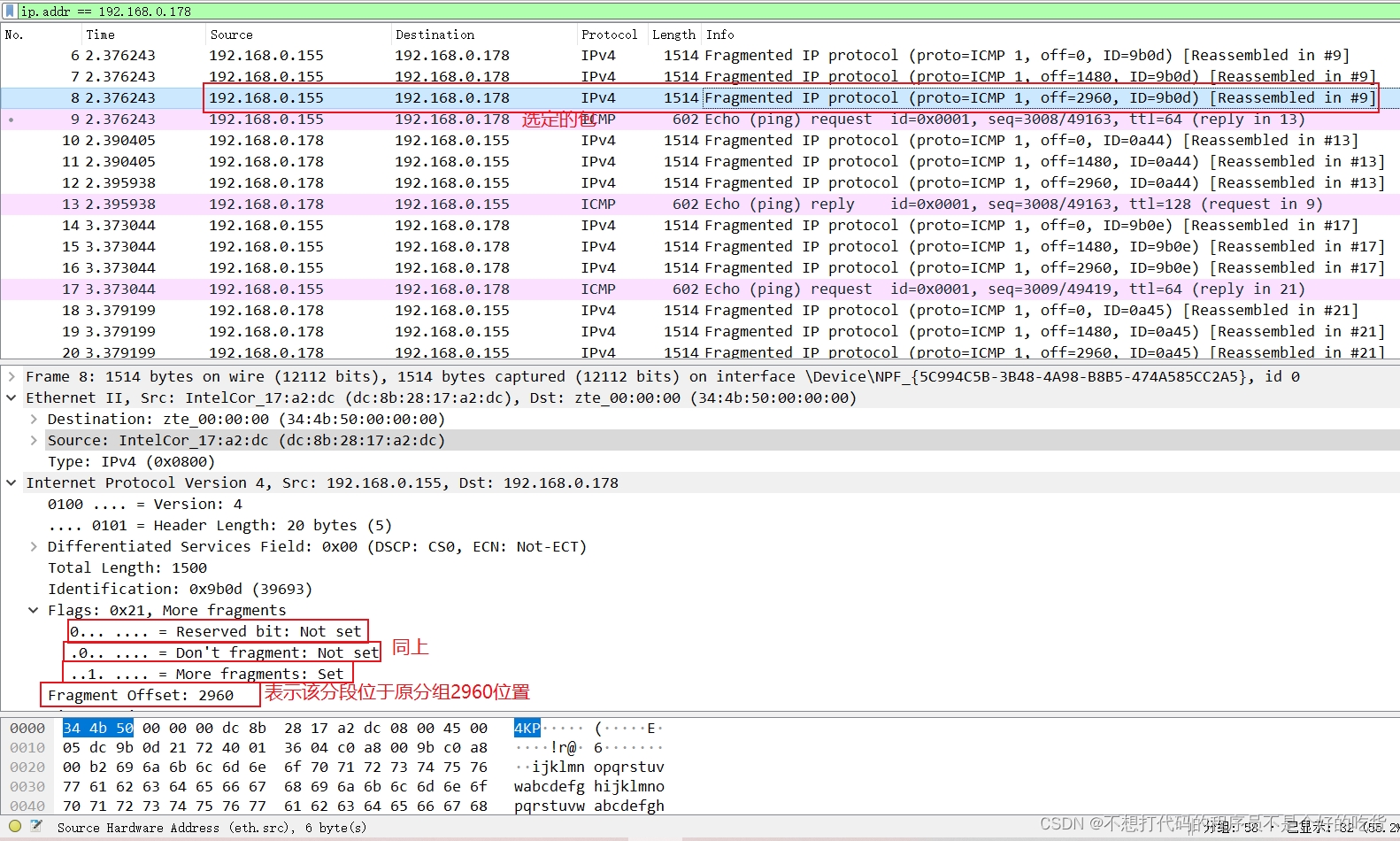The height and width of the screenshot is (841, 1400).
Task: Select packet number 19 in the list
Action: (700, 331)
